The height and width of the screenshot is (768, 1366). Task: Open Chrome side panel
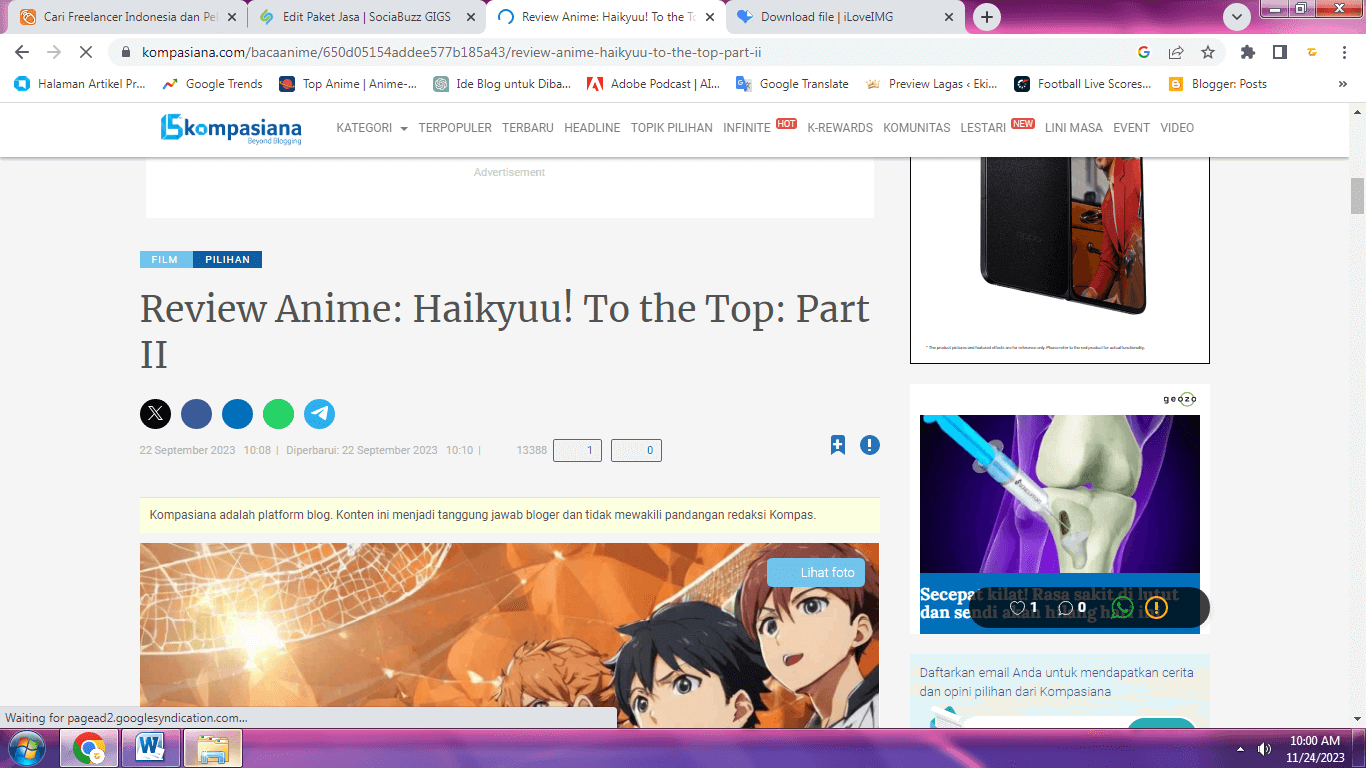[x=1280, y=52]
